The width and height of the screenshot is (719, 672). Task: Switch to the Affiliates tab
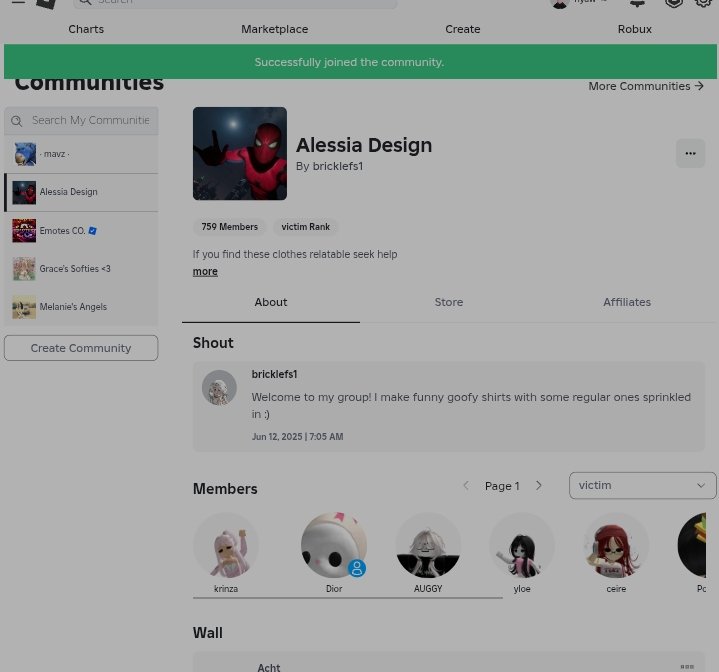coord(626,303)
